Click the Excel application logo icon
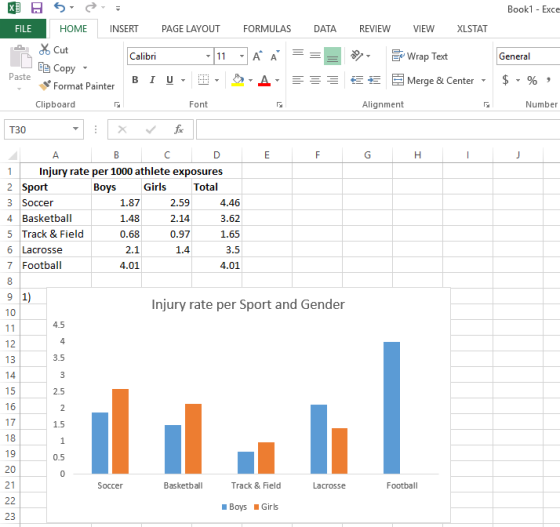The image size is (560, 527). click(x=14, y=7)
